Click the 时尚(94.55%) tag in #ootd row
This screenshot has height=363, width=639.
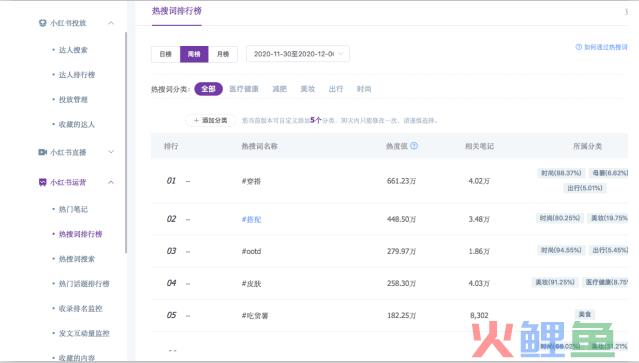pos(561,250)
